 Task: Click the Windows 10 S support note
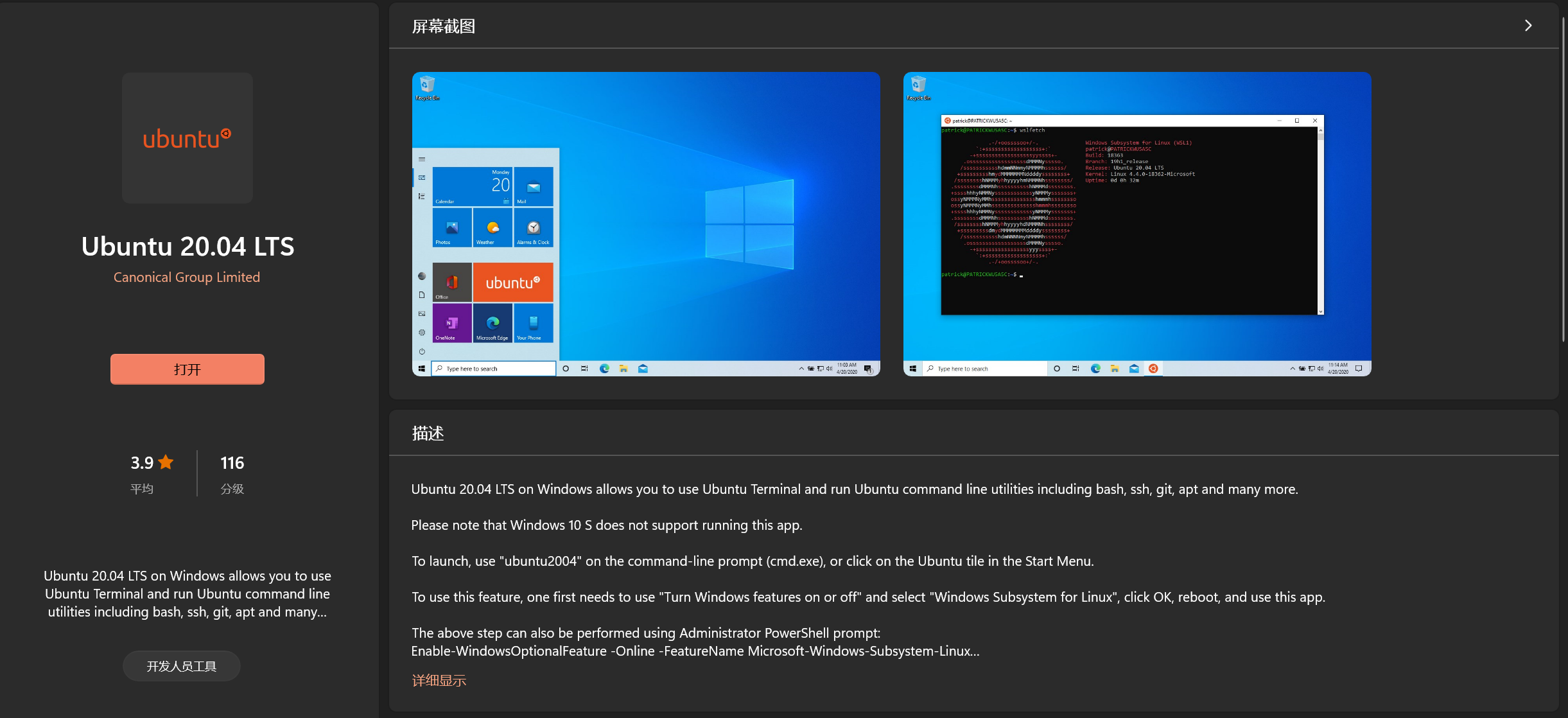tap(607, 525)
